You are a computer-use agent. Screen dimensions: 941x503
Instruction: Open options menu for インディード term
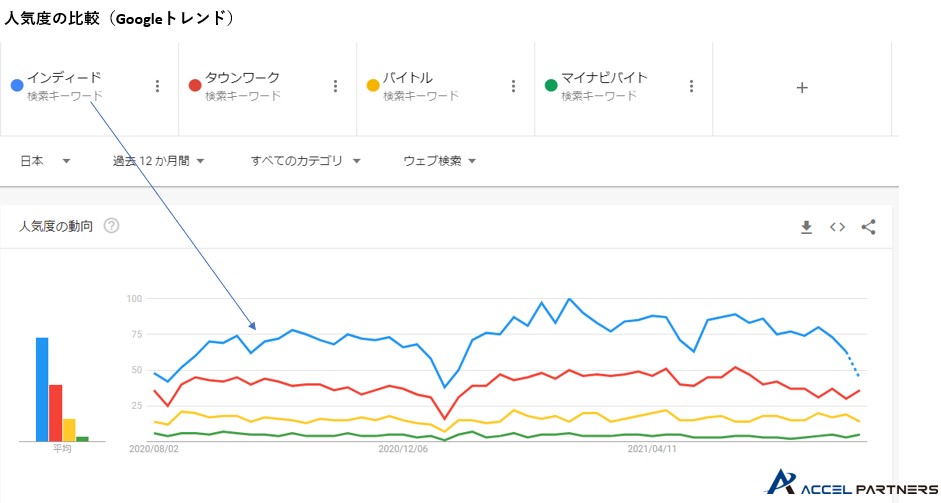[157, 87]
